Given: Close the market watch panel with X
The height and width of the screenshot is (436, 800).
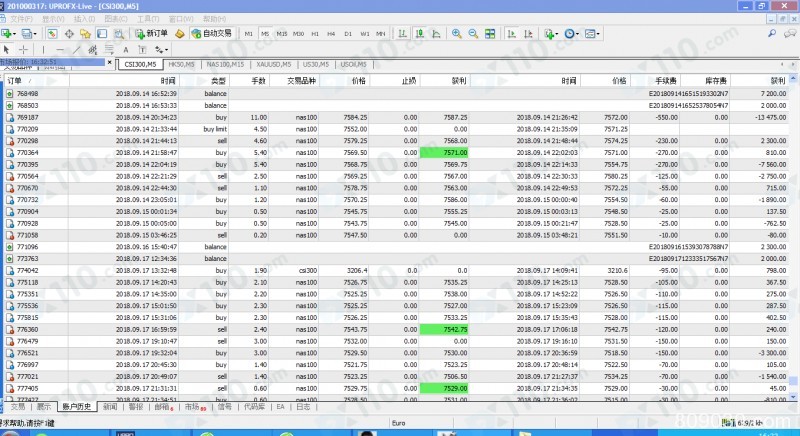Looking at the screenshot, I should (x=110, y=62).
